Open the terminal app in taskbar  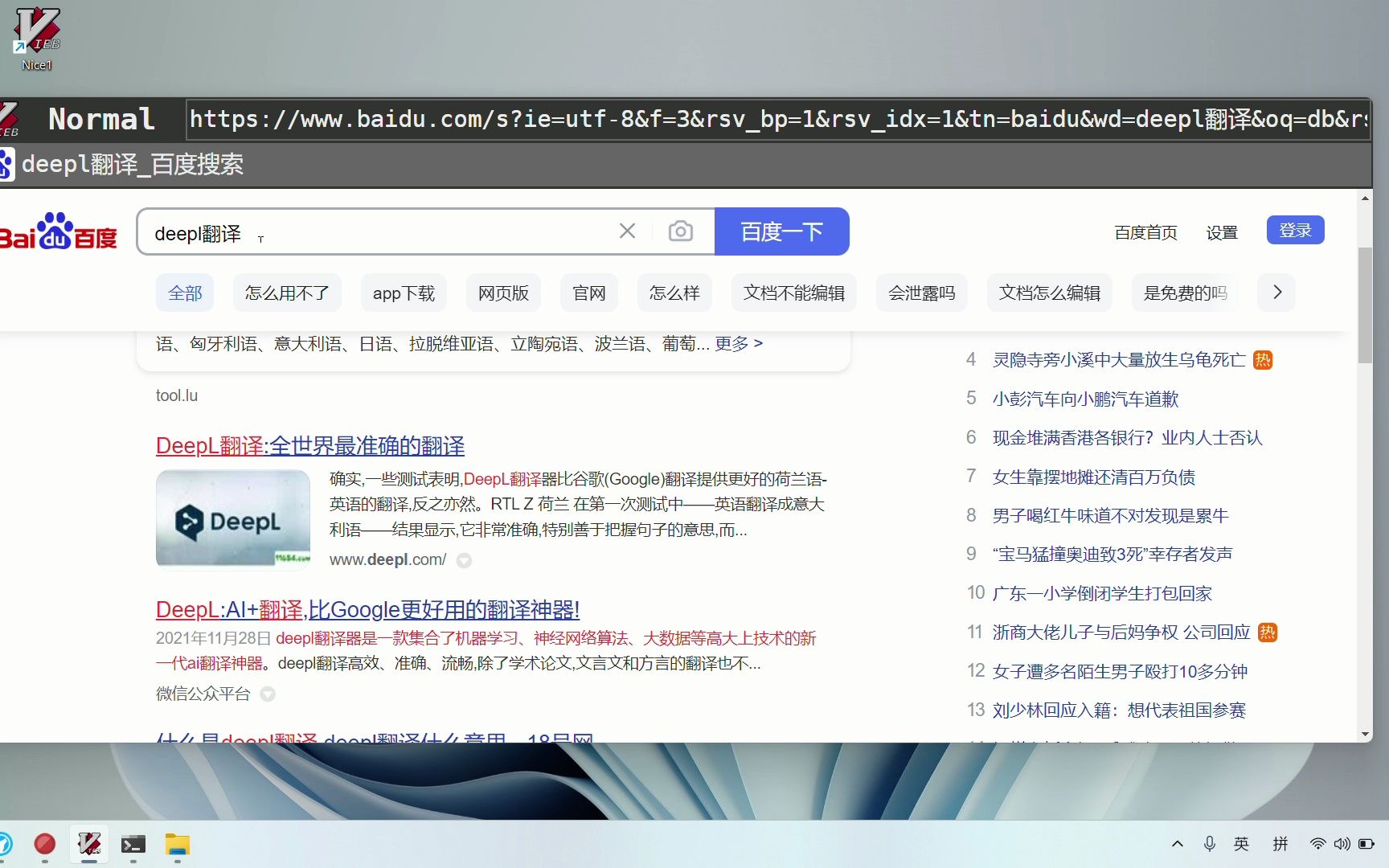coord(133,844)
